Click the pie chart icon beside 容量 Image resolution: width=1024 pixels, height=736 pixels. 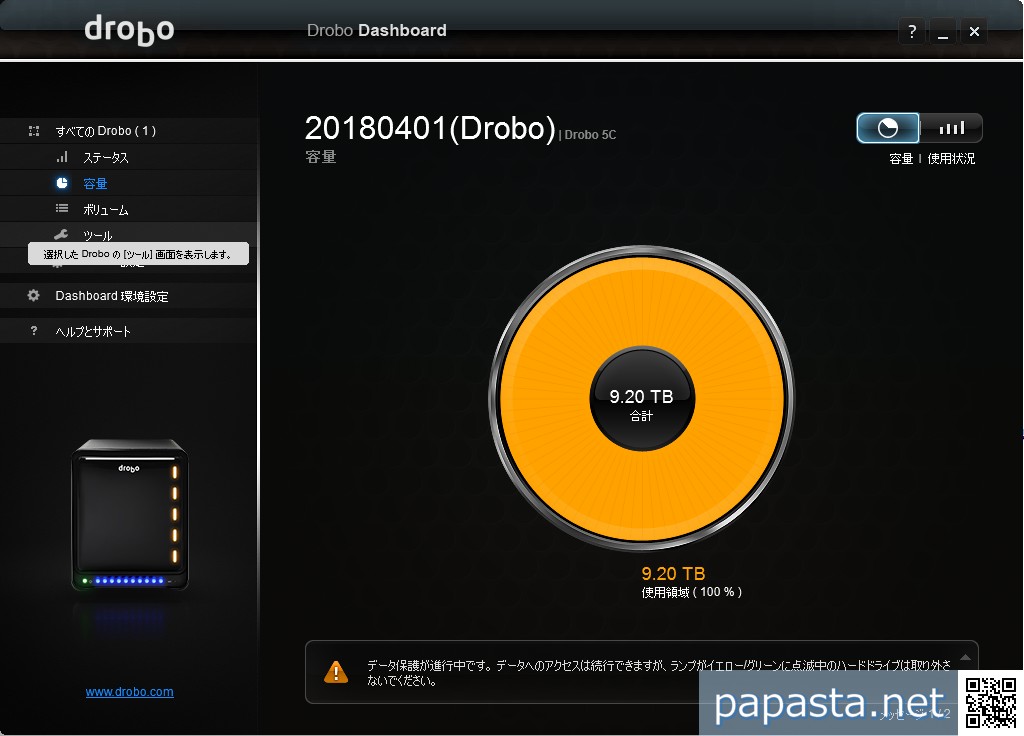click(x=62, y=183)
